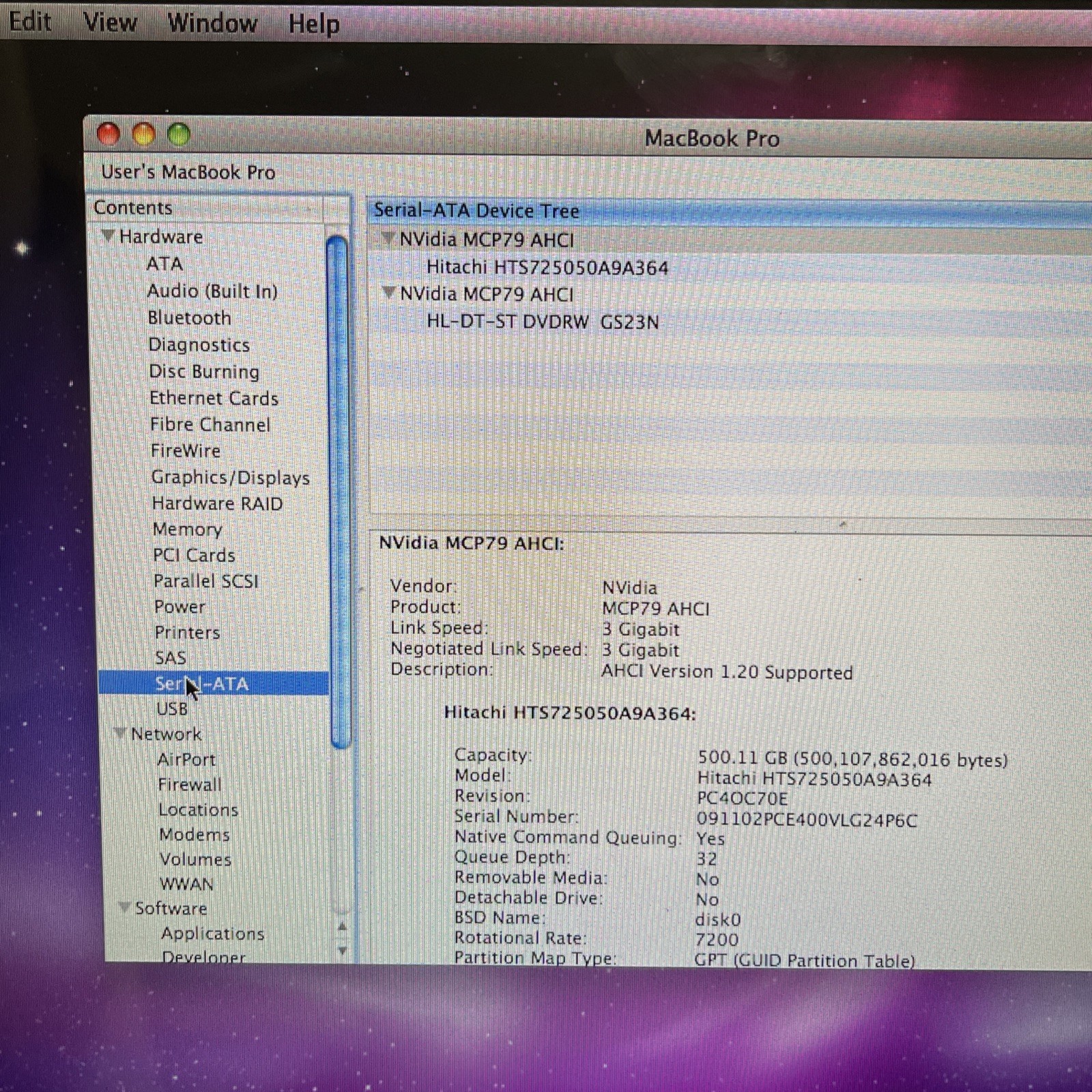Collapse second NVidia MCP79 AHCI node
1092x1092 pixels.
tap(388, 293)
